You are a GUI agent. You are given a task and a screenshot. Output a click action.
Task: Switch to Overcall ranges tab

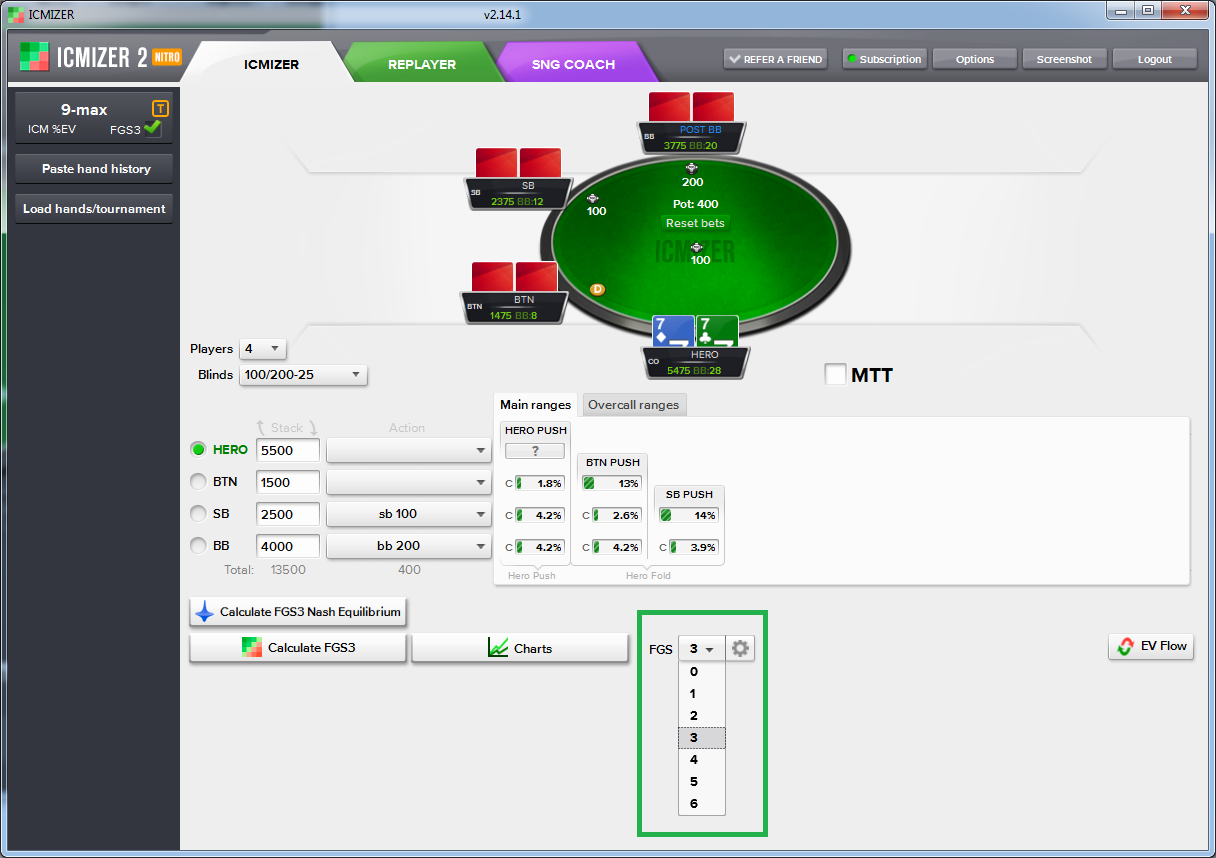[634, 405]
